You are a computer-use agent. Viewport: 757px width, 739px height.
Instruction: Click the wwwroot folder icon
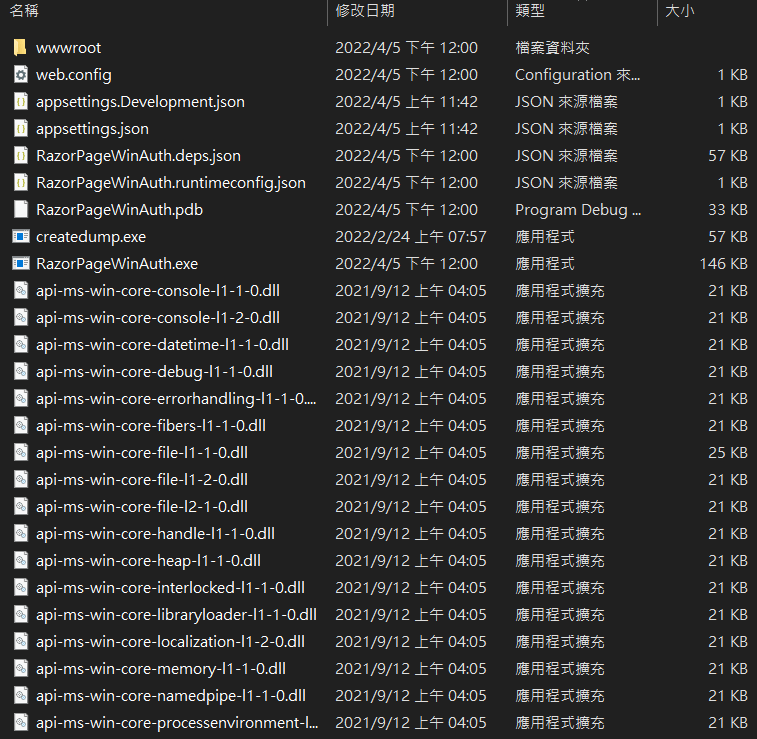(21, 48)
